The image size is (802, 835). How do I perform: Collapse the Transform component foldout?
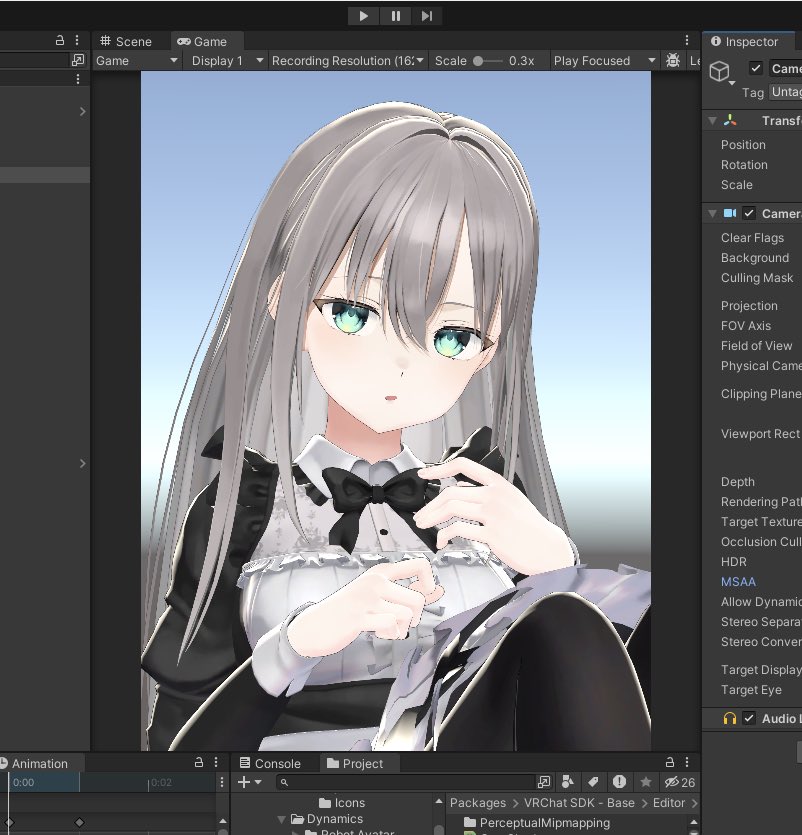[x=713, y=121]
